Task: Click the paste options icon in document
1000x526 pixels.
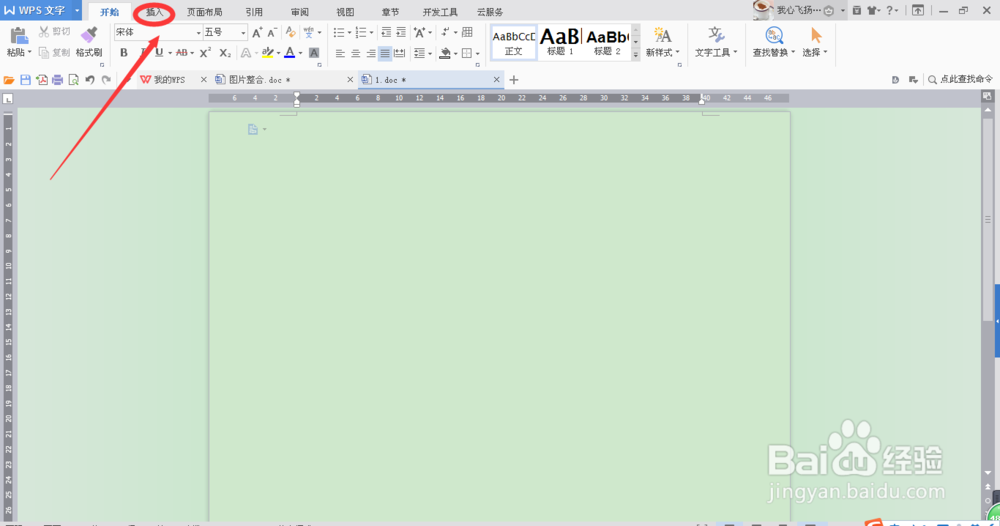Action: [253, 129]
